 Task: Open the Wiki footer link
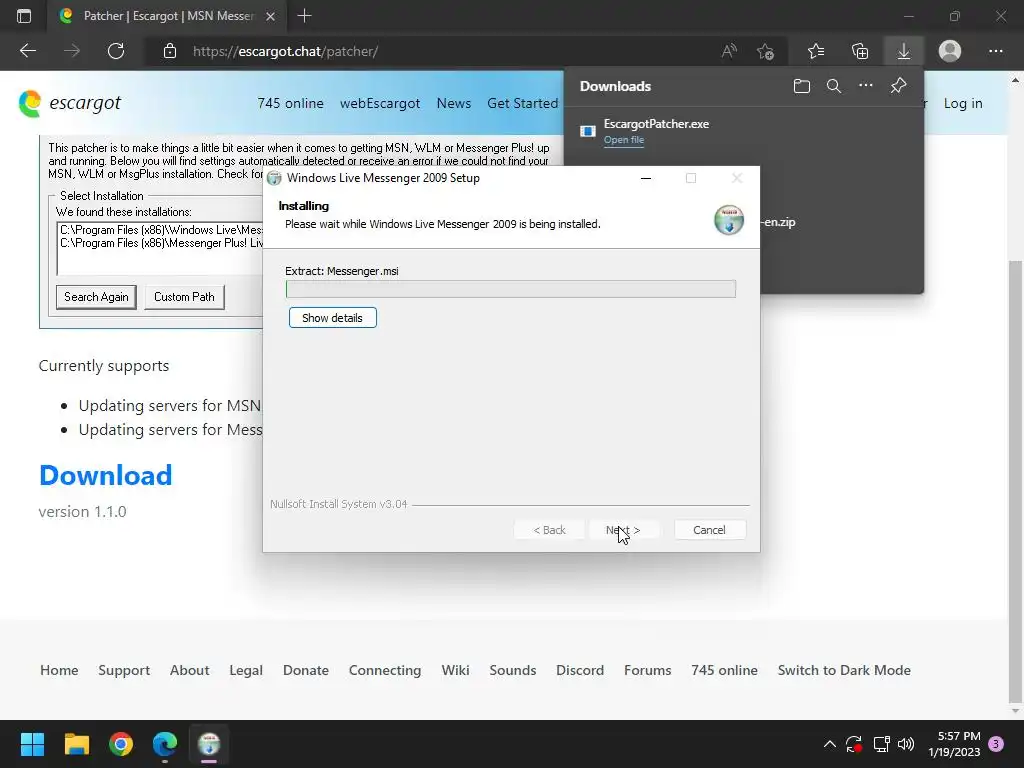point(455,670)
